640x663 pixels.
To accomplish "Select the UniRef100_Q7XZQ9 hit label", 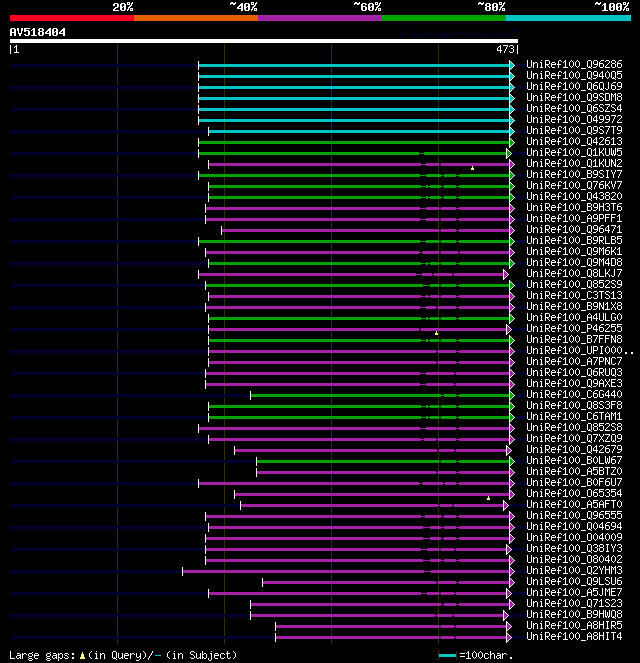I will pos(574,438).
